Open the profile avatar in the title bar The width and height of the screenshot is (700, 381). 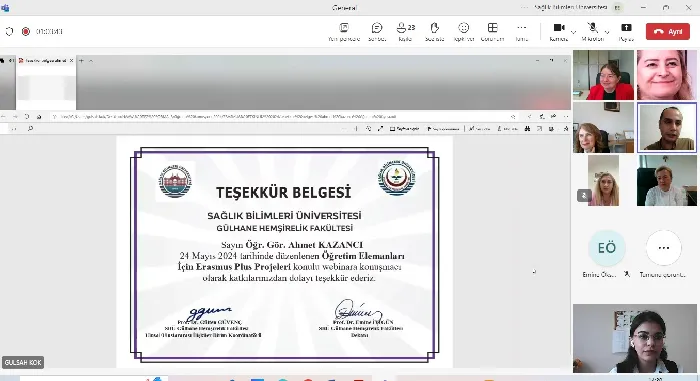(x=618, y=8)
